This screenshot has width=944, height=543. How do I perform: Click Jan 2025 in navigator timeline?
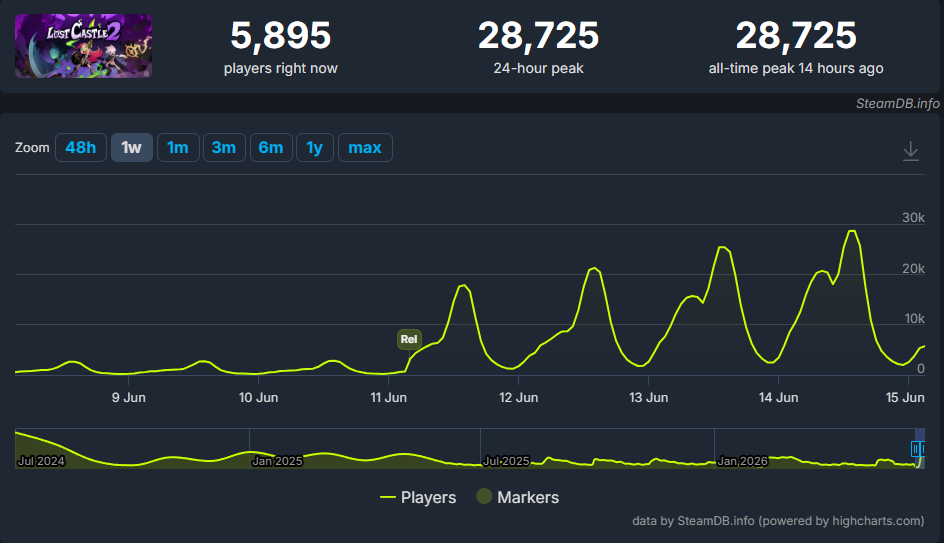pos(277,461)
